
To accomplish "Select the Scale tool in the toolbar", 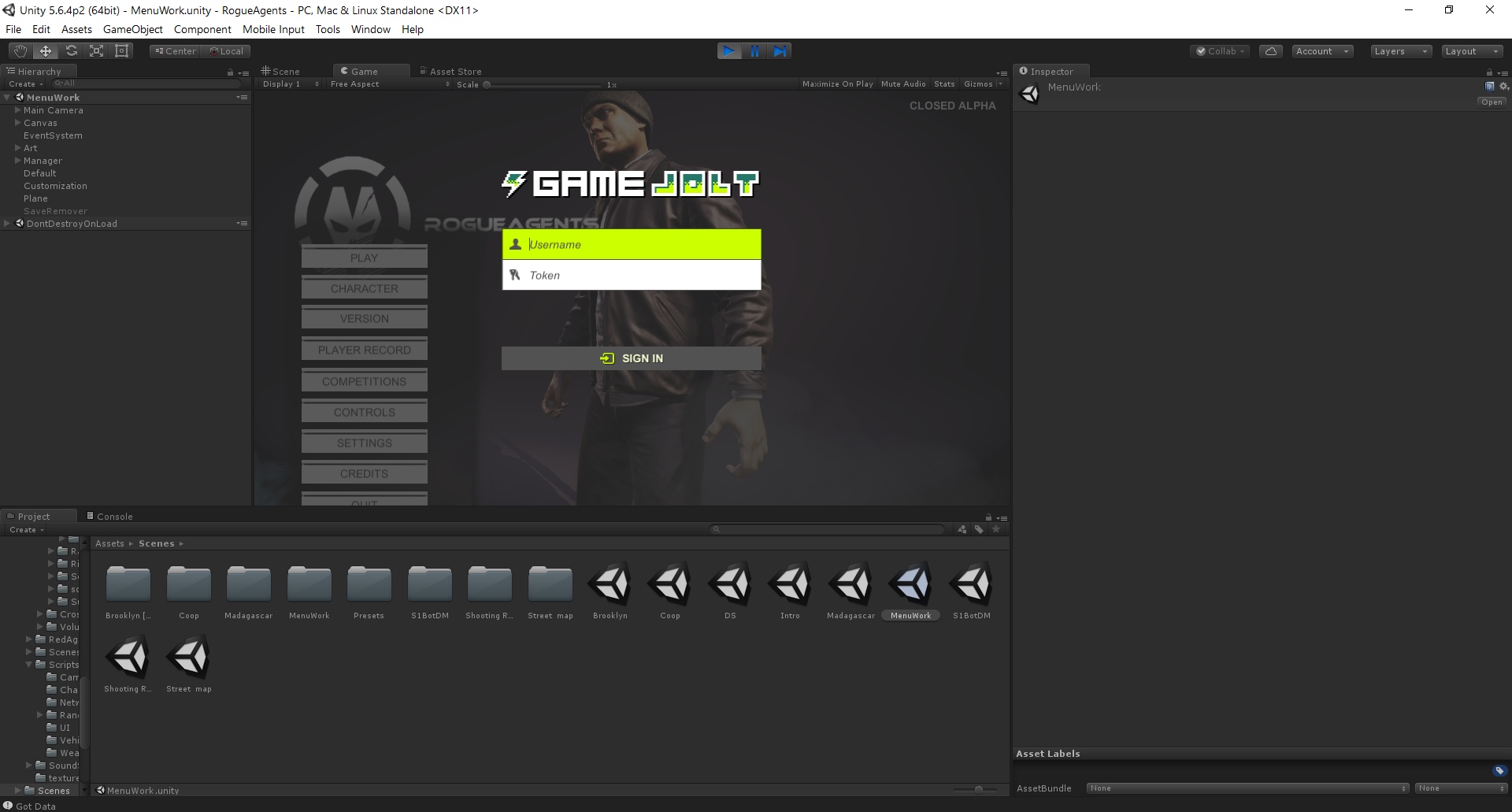I will tap(96, 50).
